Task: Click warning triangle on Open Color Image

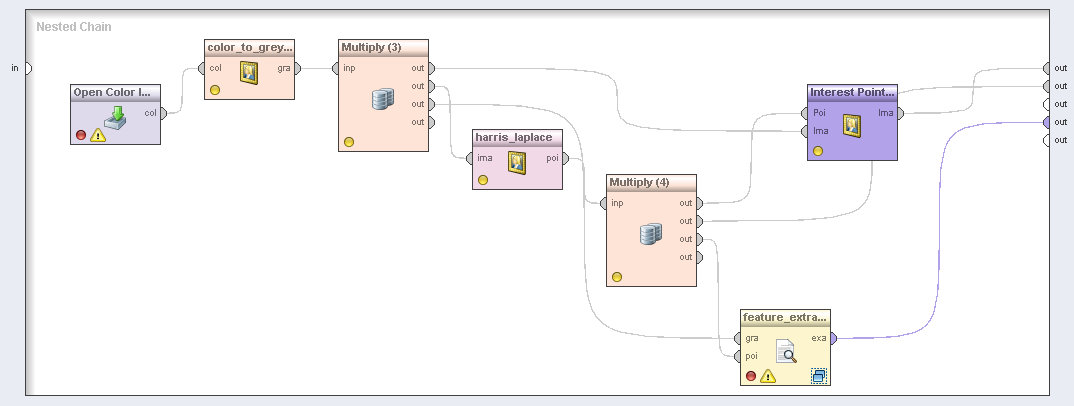Action: pyautogui.click(x=98, y=135)
